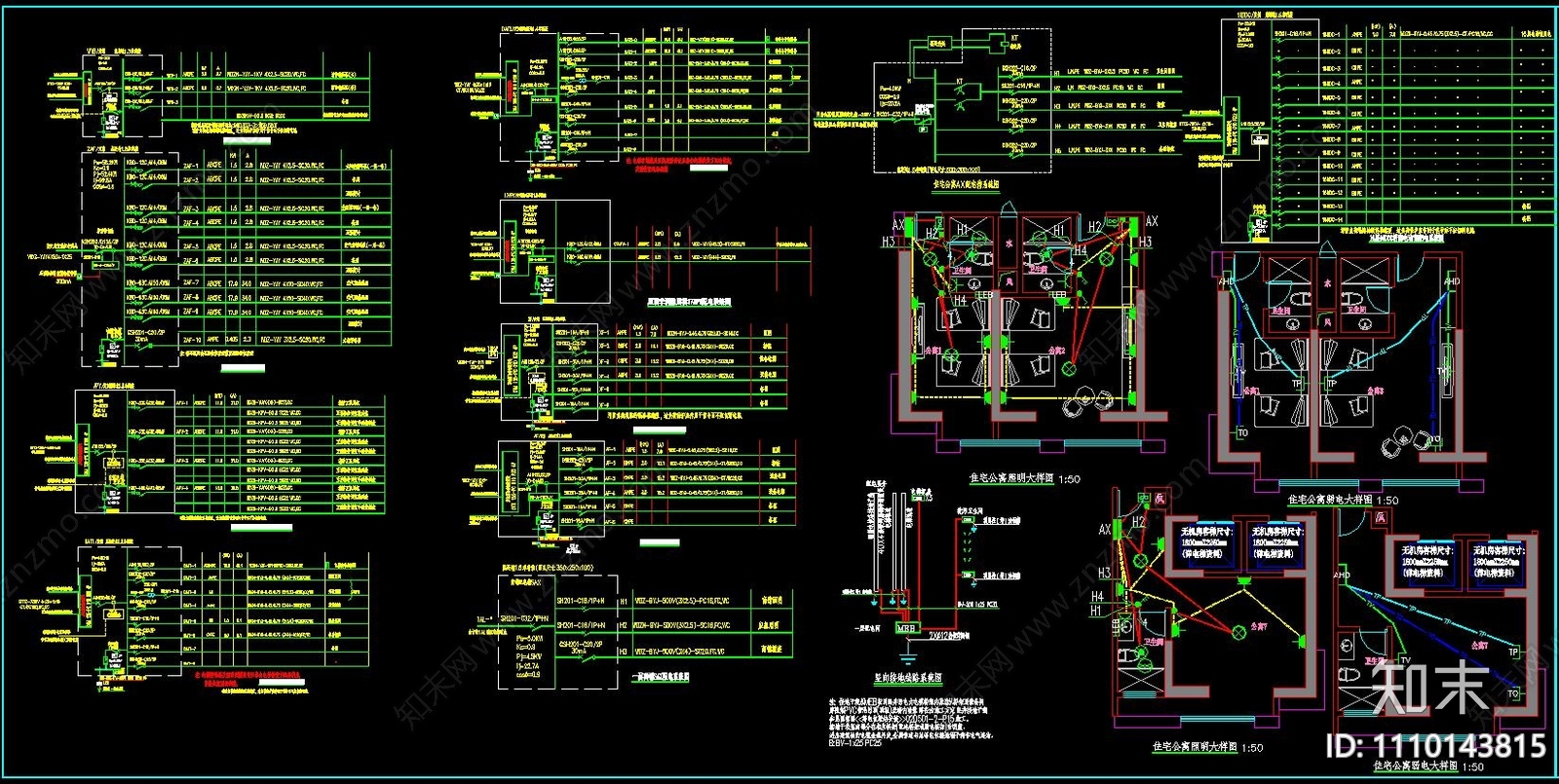Screen dimensions: 1559x784
Task: Click the MEB grounding terminal box
Action: 906,629
